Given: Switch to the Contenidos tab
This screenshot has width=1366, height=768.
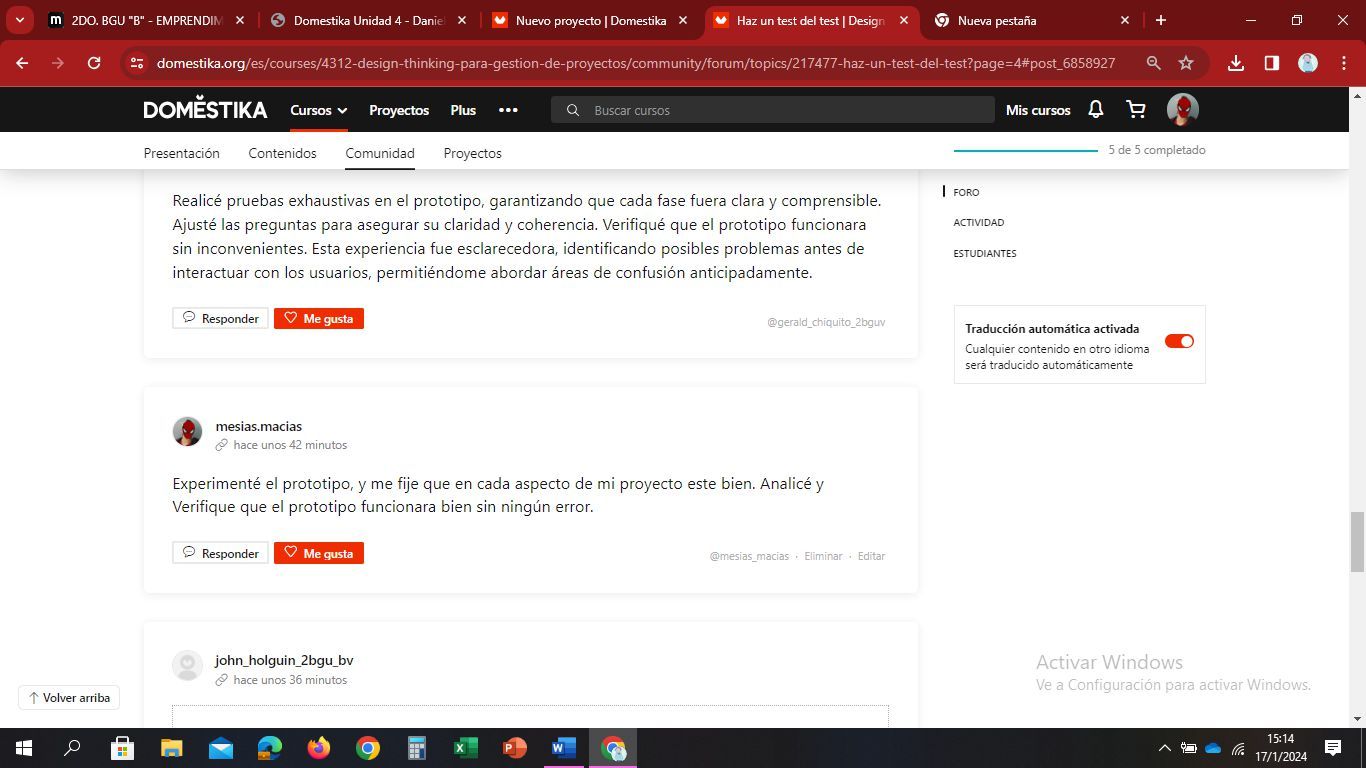Looking at the screenshot, I should (282, 153).
